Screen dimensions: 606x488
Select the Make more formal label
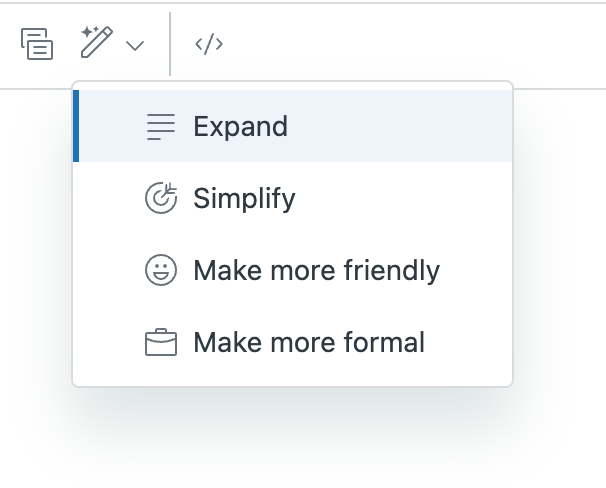309,343
